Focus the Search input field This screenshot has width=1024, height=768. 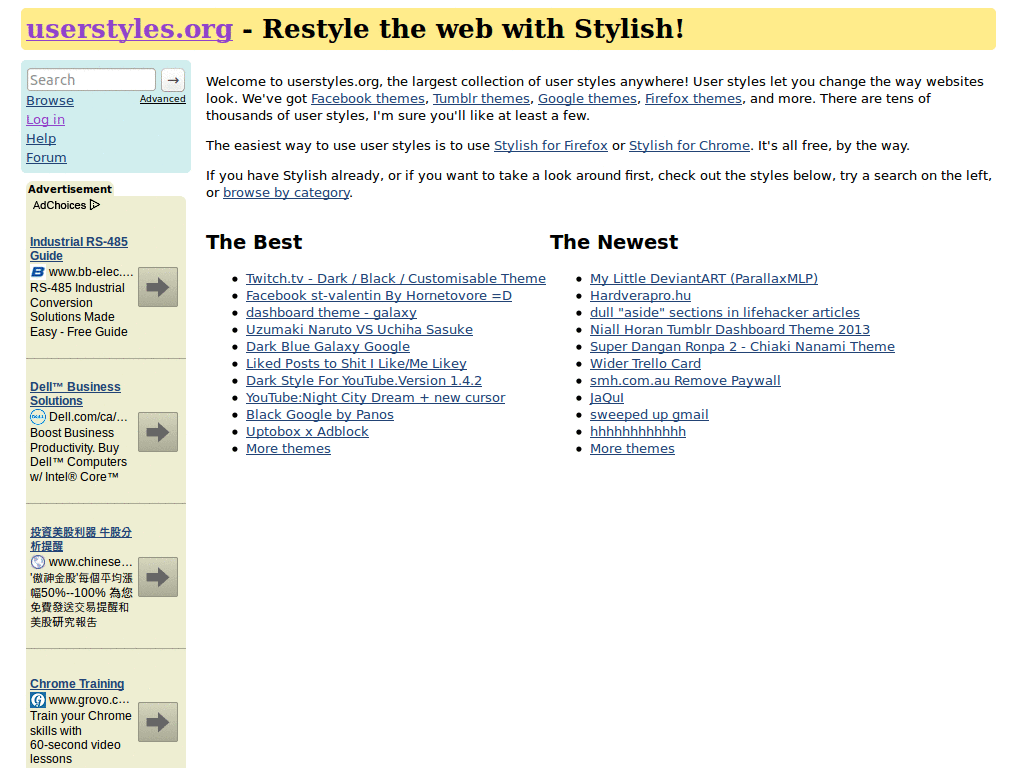[x=91, y=80]
